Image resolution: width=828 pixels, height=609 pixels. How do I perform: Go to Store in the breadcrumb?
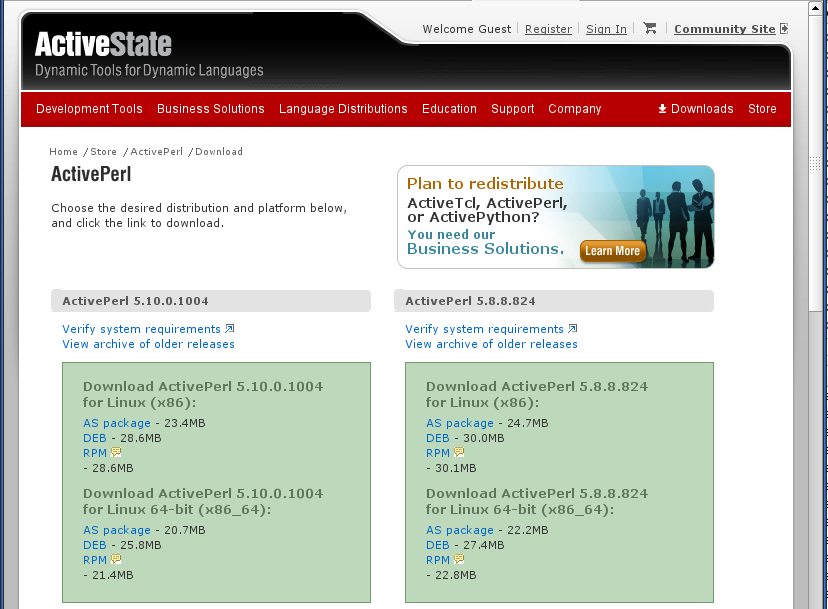point(104,152)
